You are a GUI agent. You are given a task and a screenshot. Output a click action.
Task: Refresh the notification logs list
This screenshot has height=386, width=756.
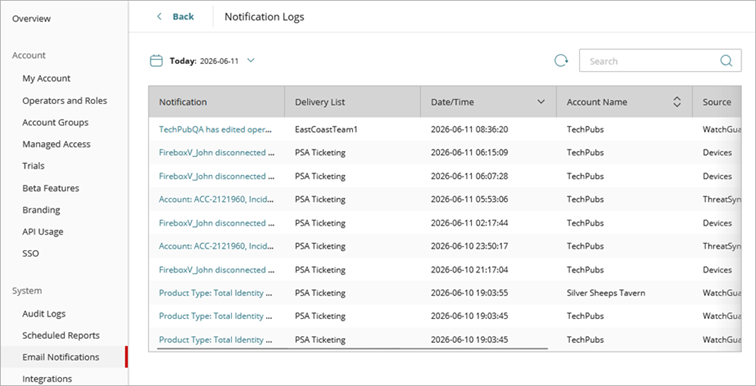(x=561, y=61)
